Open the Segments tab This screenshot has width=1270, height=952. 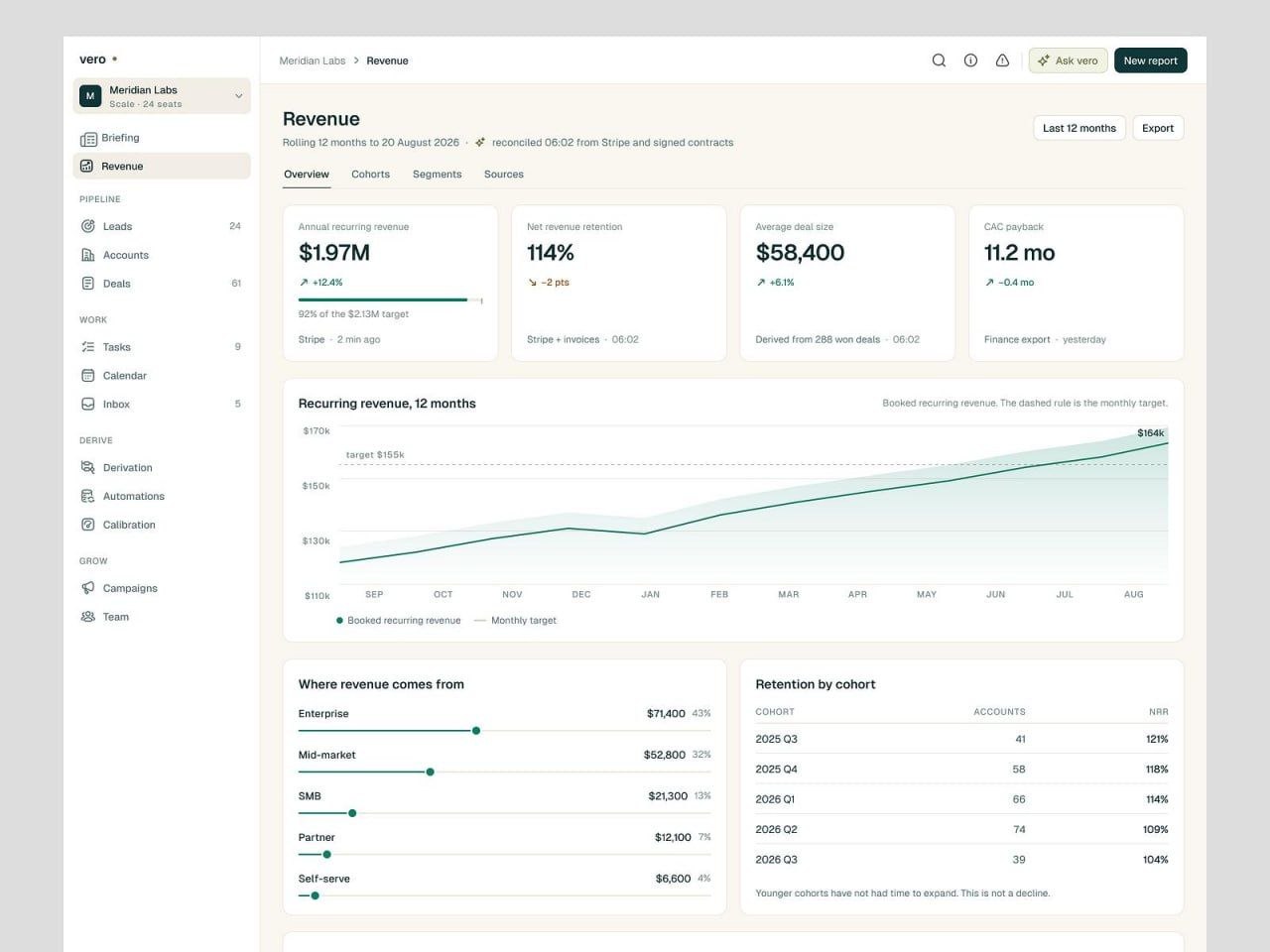coord(437,175)
